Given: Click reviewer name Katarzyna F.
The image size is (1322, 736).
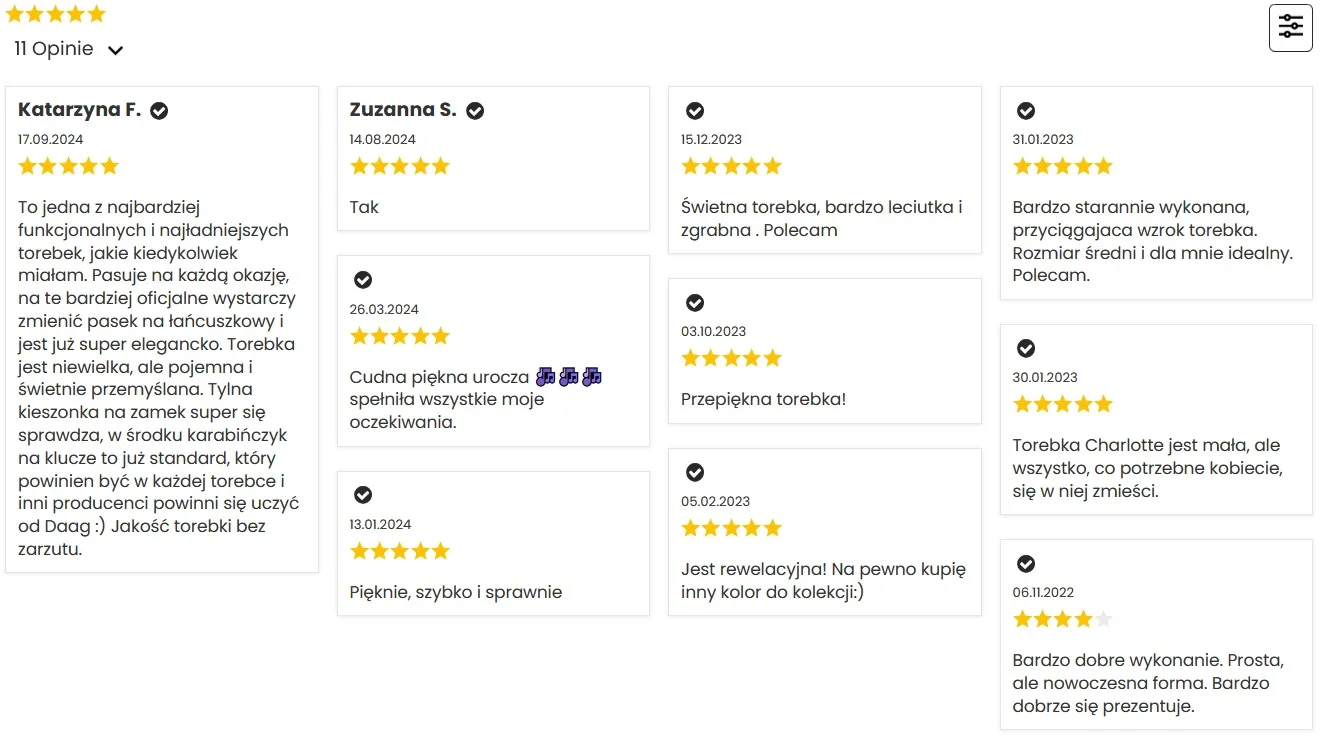Looking at the screenshot, I should (79, 110).
